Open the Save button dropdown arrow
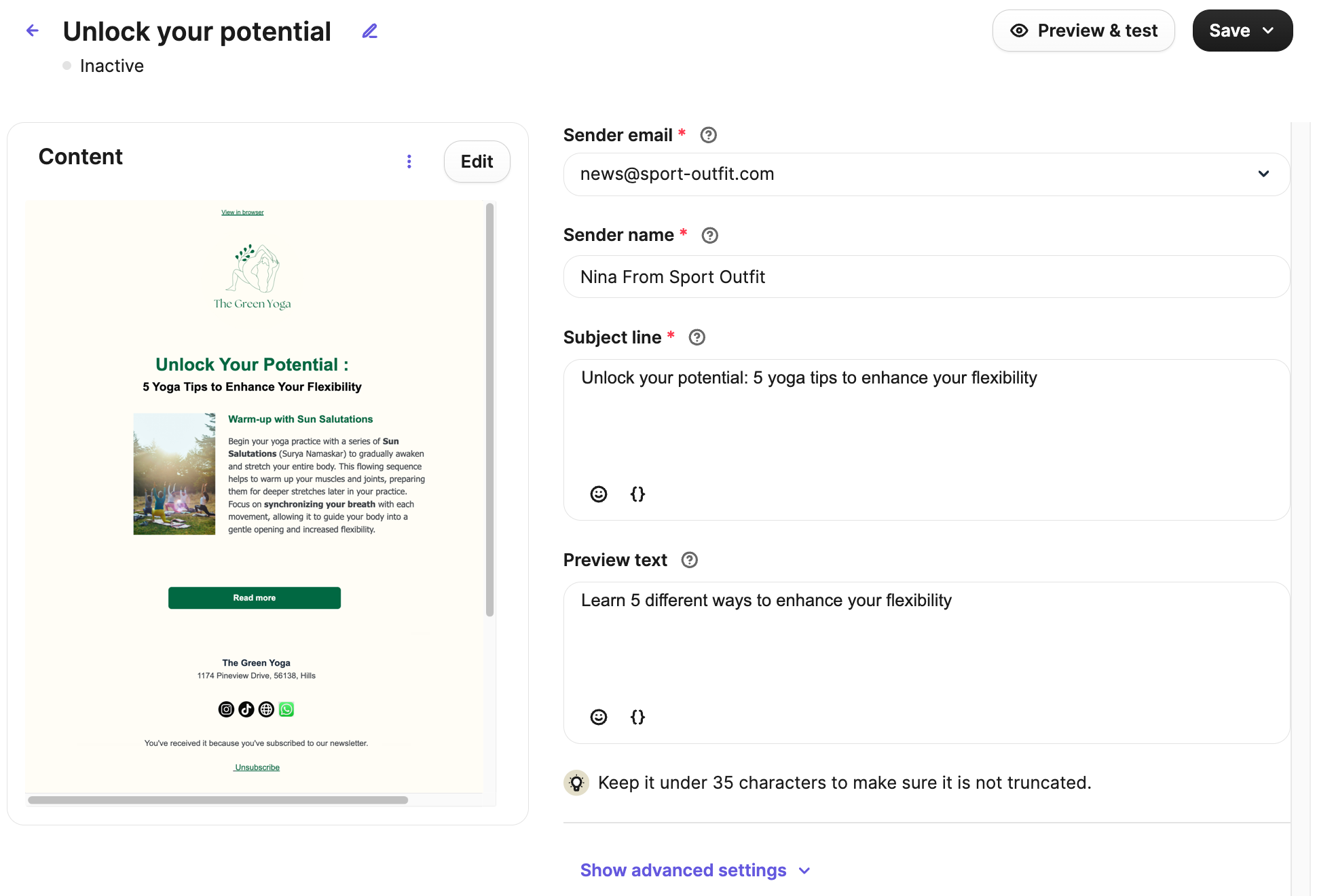 (x=1267, y=31)
